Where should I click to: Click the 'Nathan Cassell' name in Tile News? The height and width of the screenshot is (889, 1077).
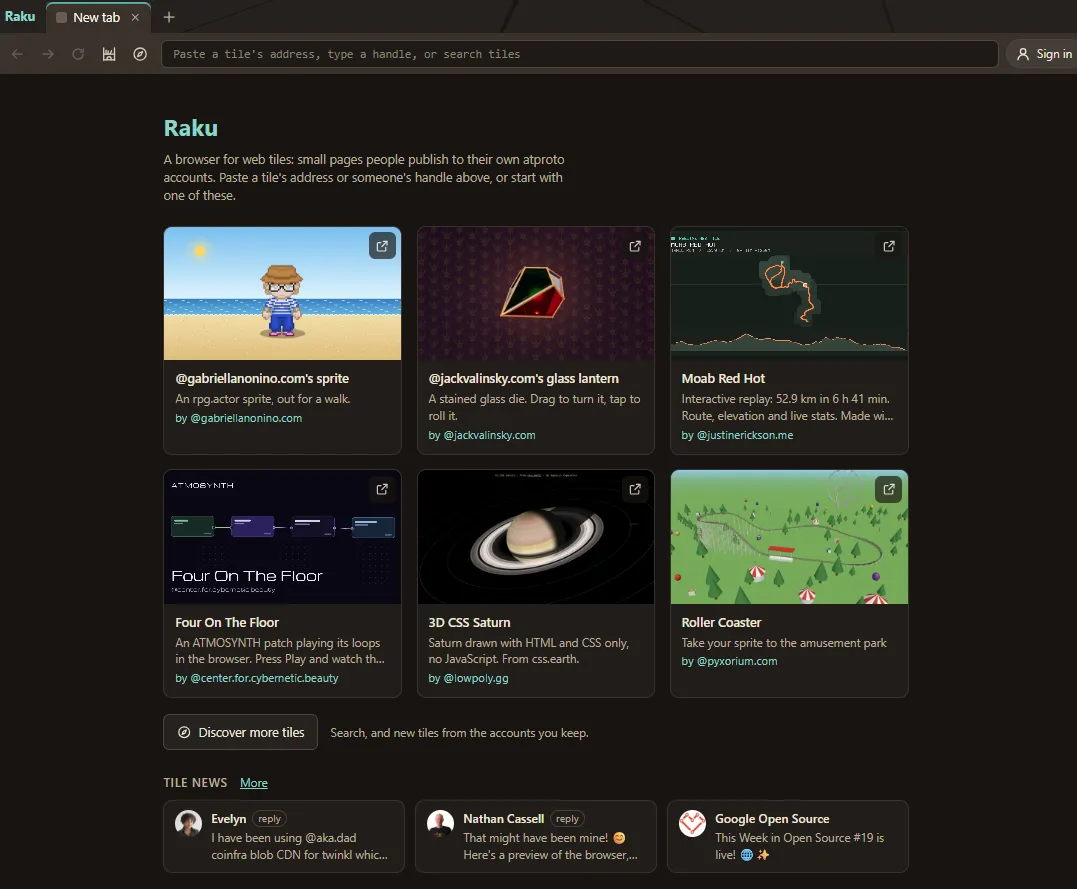click(x=503, y=819)
